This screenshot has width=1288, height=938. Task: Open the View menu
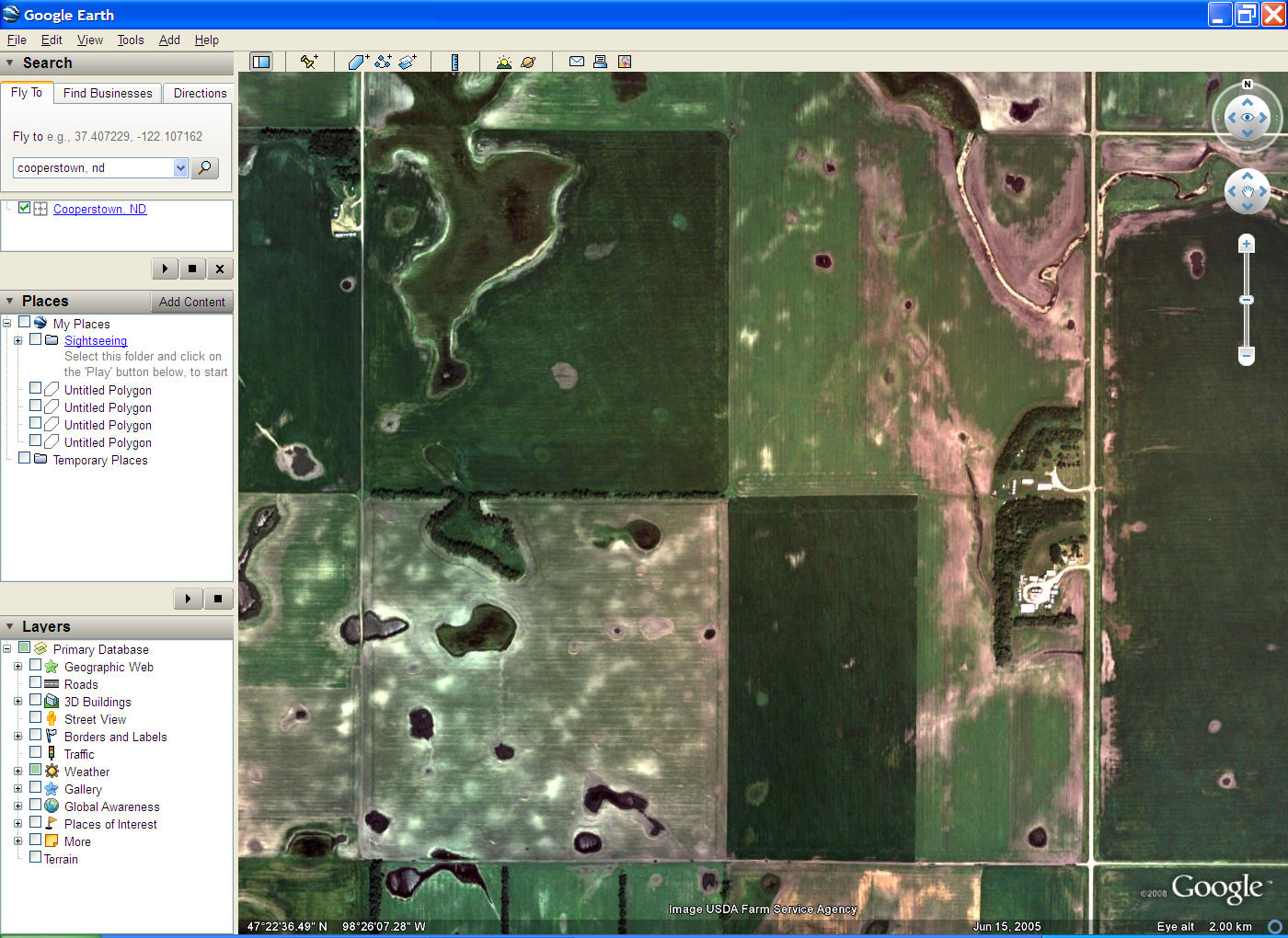pyautogui.click(x=90, y=40)
